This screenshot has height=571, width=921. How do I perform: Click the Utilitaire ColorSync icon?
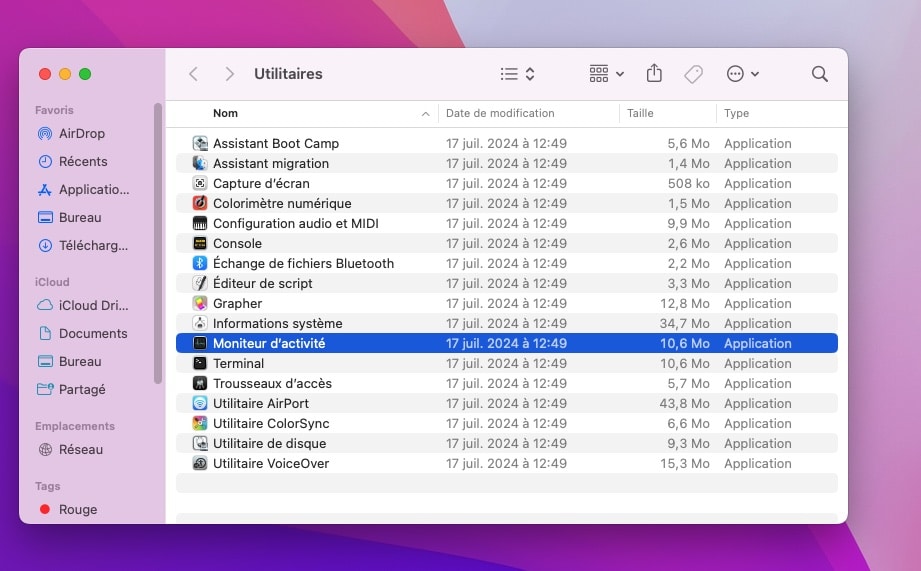tap(200, 423)
